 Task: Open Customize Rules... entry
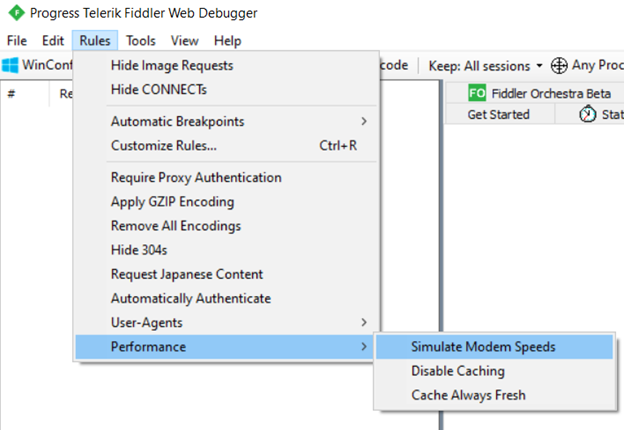[x=225, y=146]
